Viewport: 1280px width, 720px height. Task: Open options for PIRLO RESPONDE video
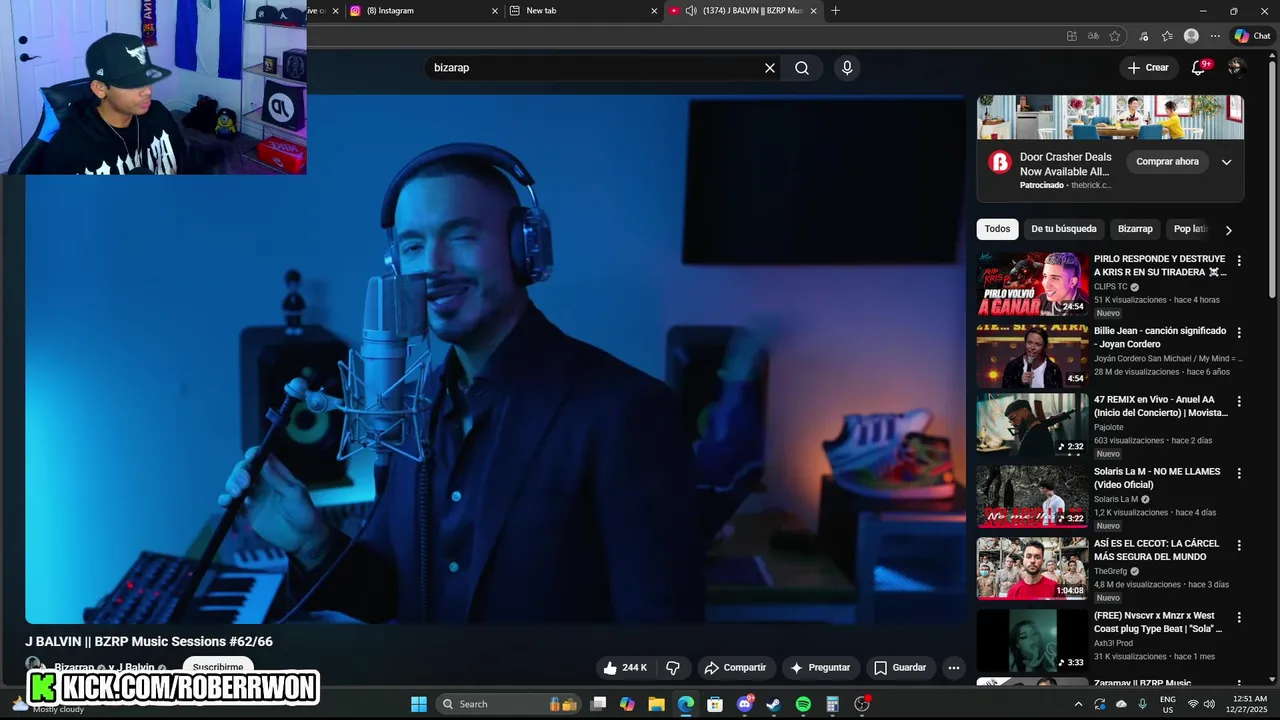tap(1239, 260)
